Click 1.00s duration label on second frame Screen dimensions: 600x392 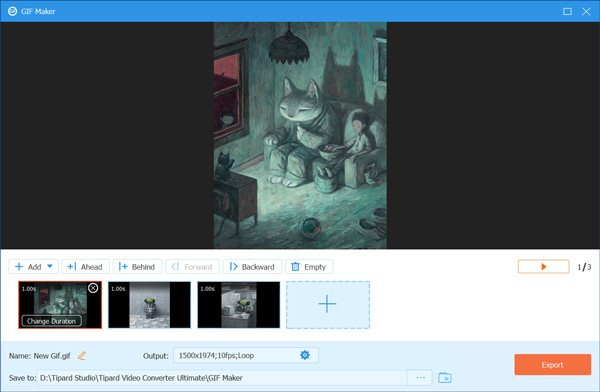click(x=118, y=289)
